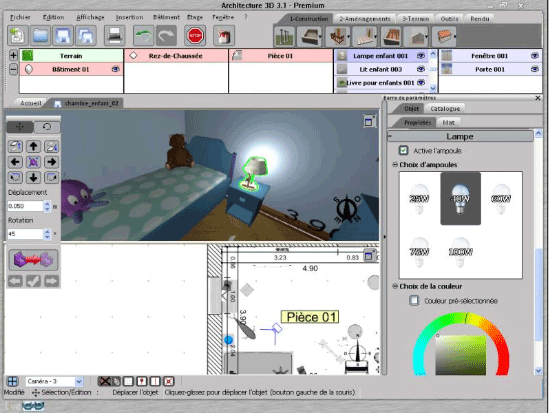
Task: Collapse the Choix d'ampoules section
Action: point(395,164)
